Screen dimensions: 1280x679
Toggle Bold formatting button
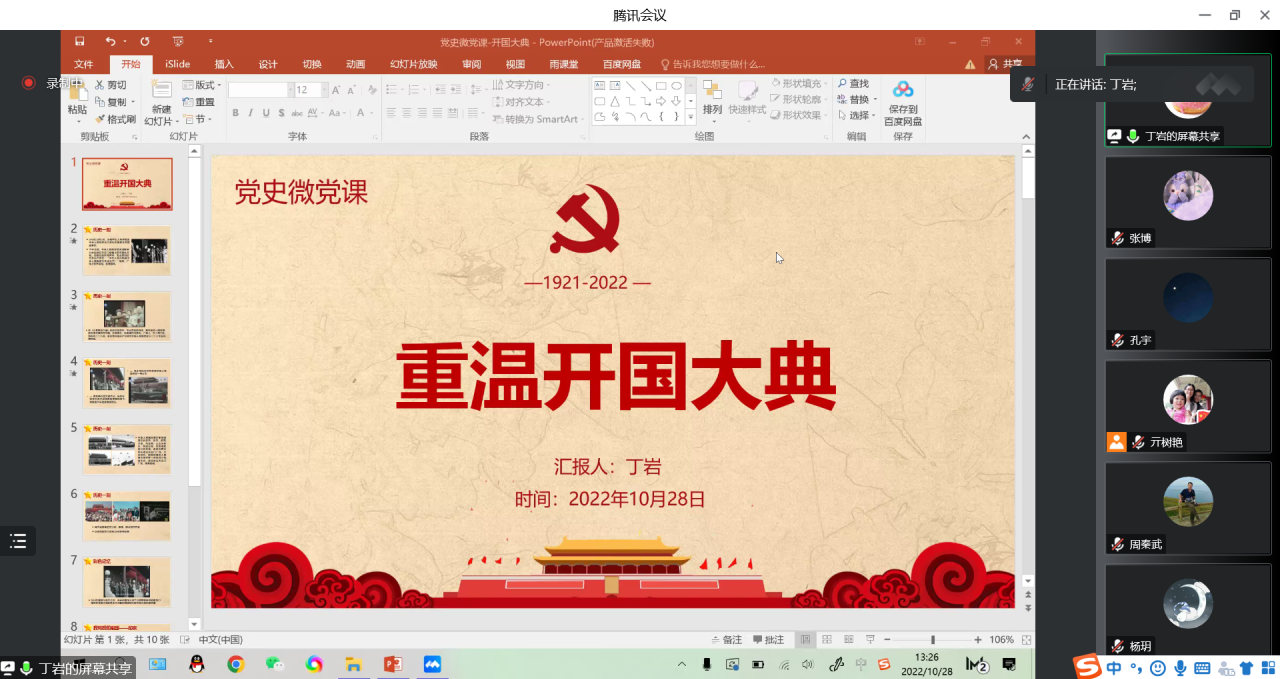(236, 113)
